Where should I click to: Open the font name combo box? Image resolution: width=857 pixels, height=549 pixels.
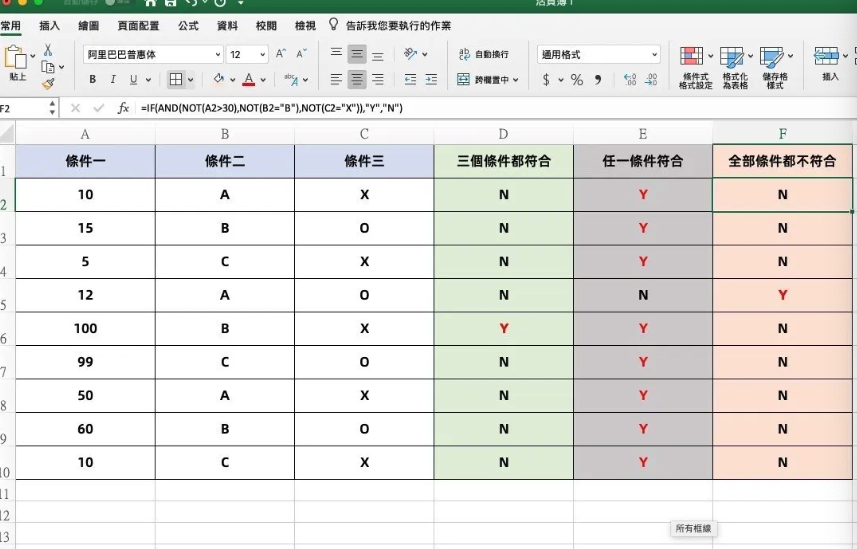click(x=153, y=54)
